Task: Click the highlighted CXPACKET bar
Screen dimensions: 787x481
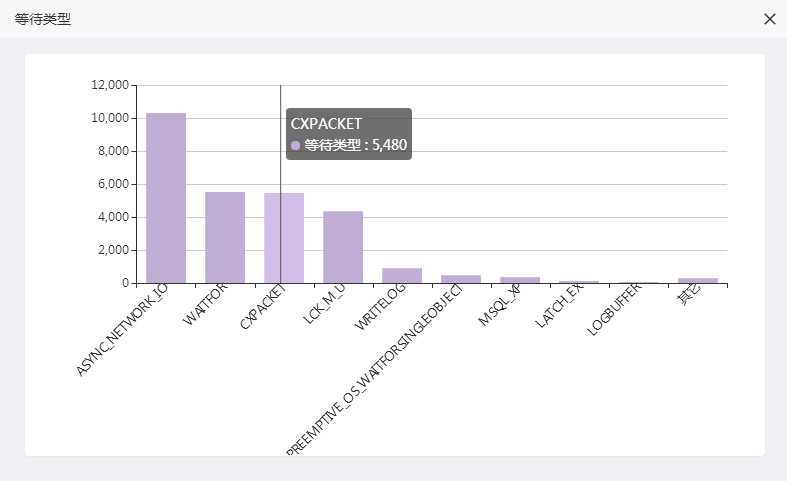Action: [284, 238]
